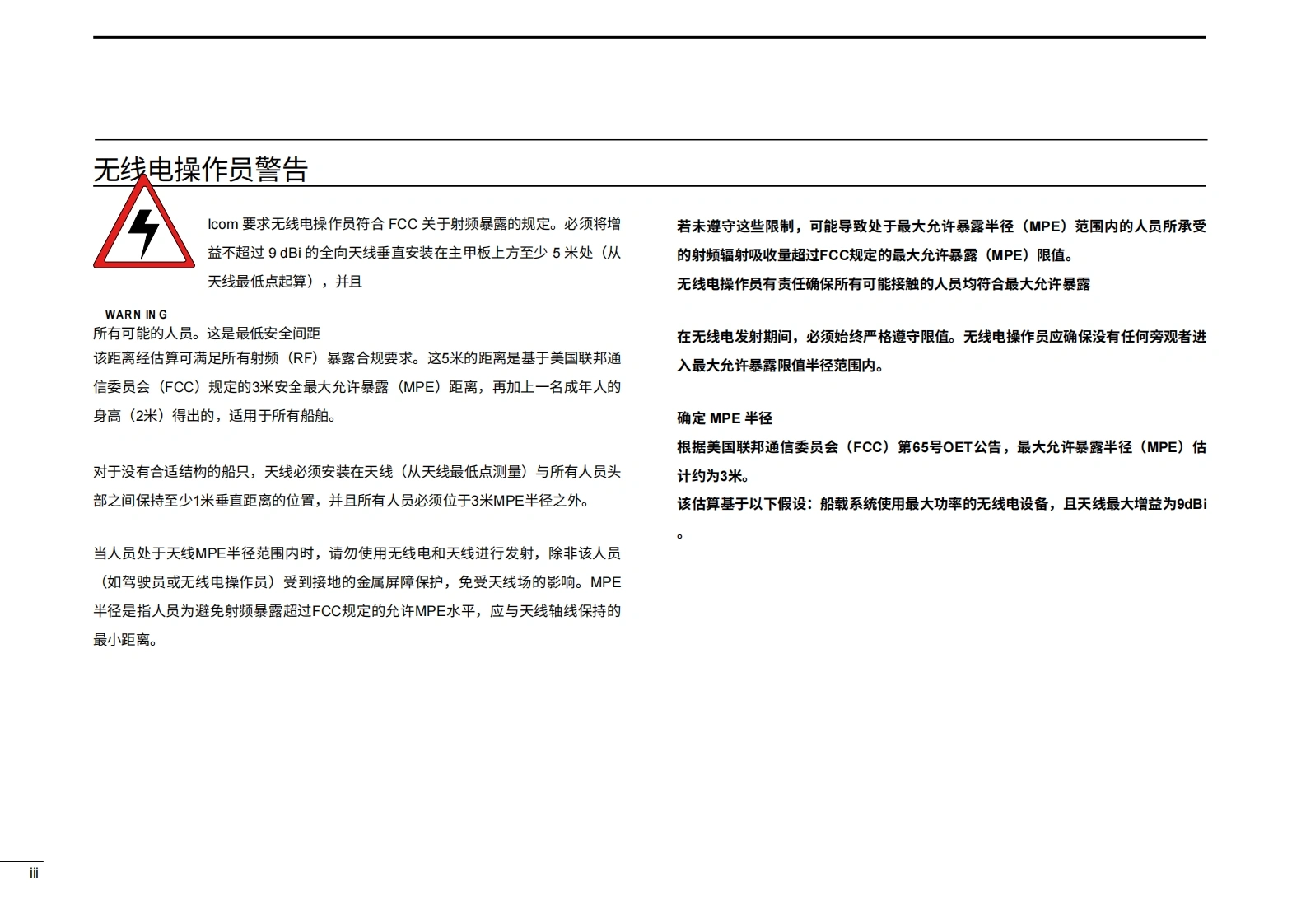Click the line 入最大允许暴露限值半径范围内
Screen dimensions: 1306x924
[781, 366]
